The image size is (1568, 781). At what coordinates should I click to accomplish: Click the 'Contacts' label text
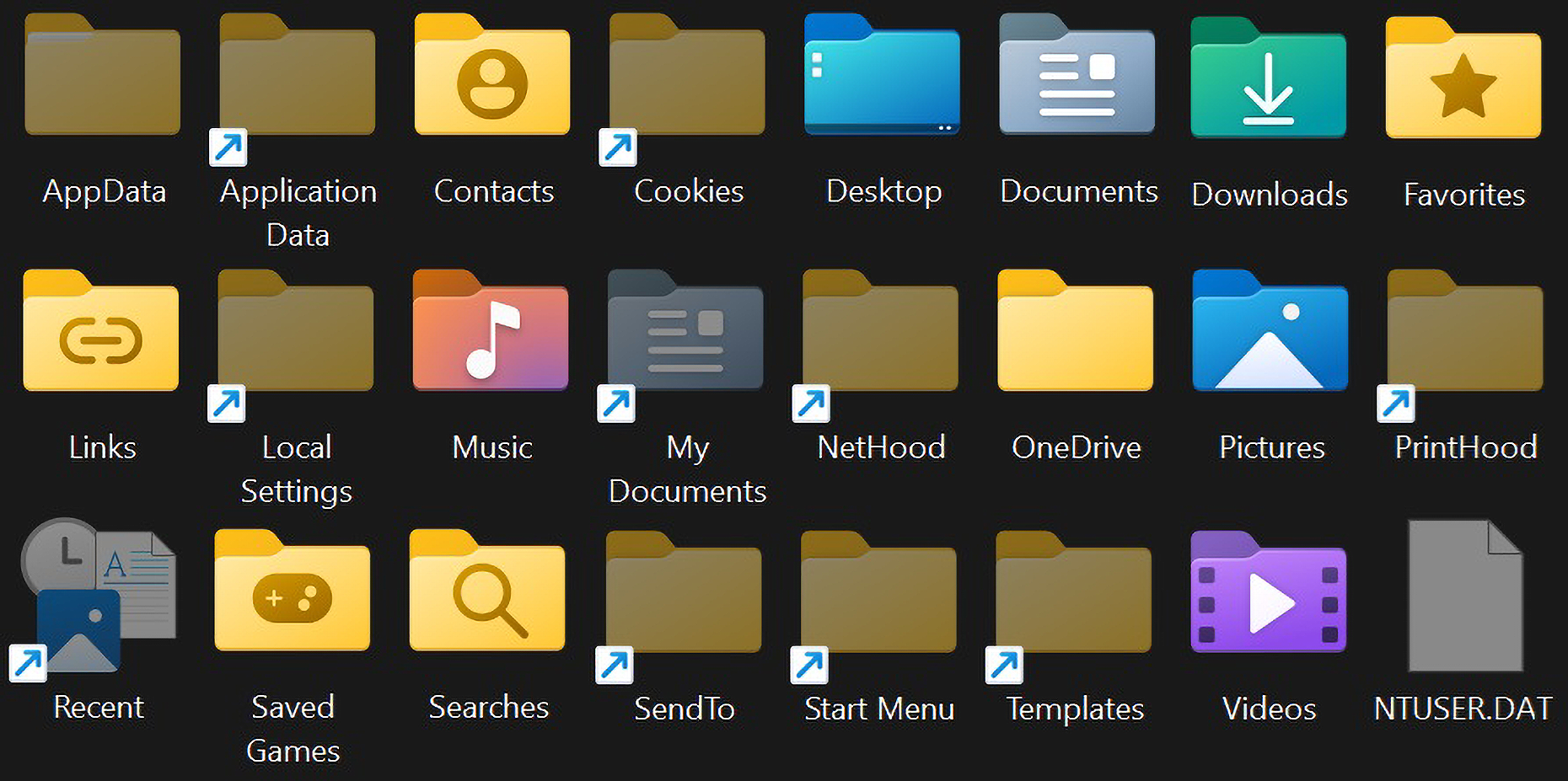tap(494, 191)
